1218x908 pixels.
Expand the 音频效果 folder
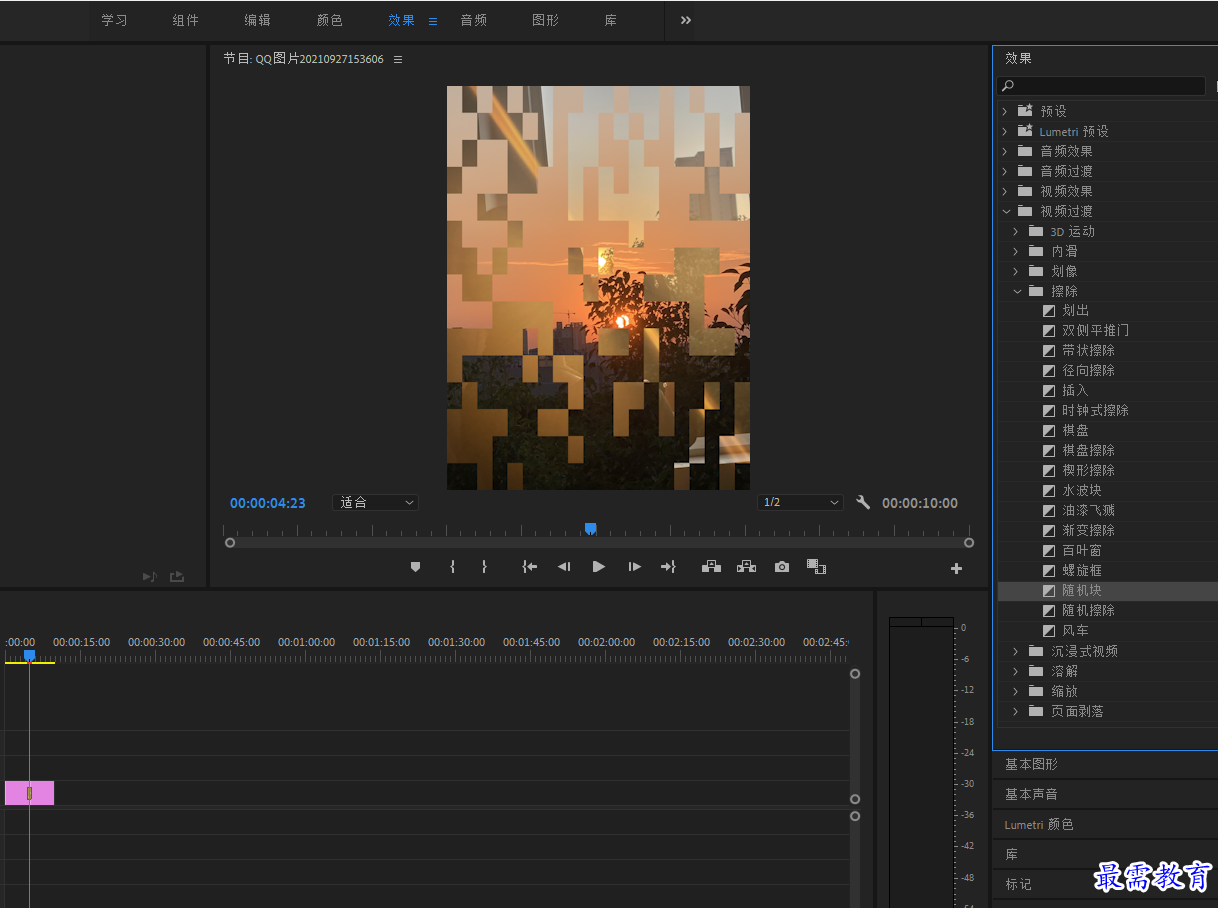[1005, 151]
